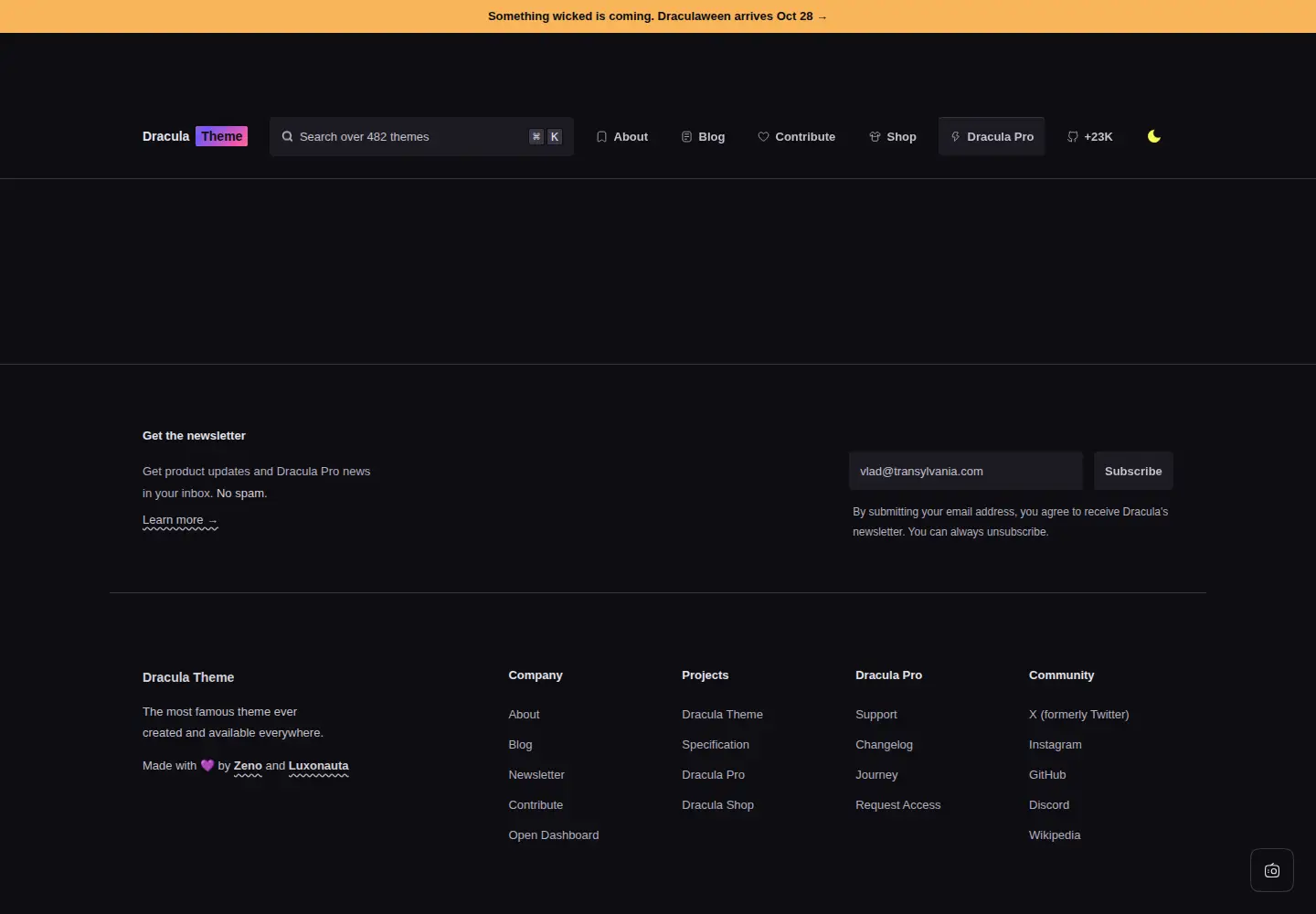The height and width of the screenshot is (914, 1316).
Task: Open the Journey footer link
Action: pyautogui.click(x=876, y=775)
